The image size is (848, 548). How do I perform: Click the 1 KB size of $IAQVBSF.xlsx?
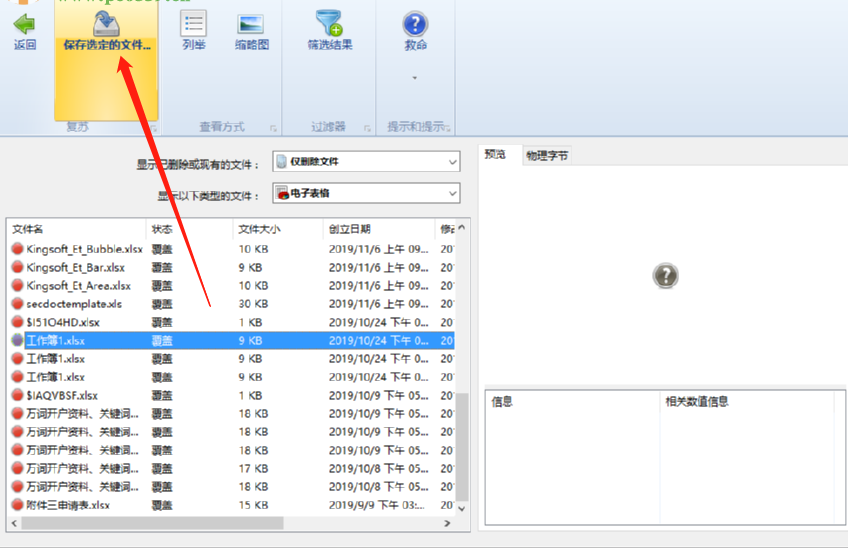(250, 395)
